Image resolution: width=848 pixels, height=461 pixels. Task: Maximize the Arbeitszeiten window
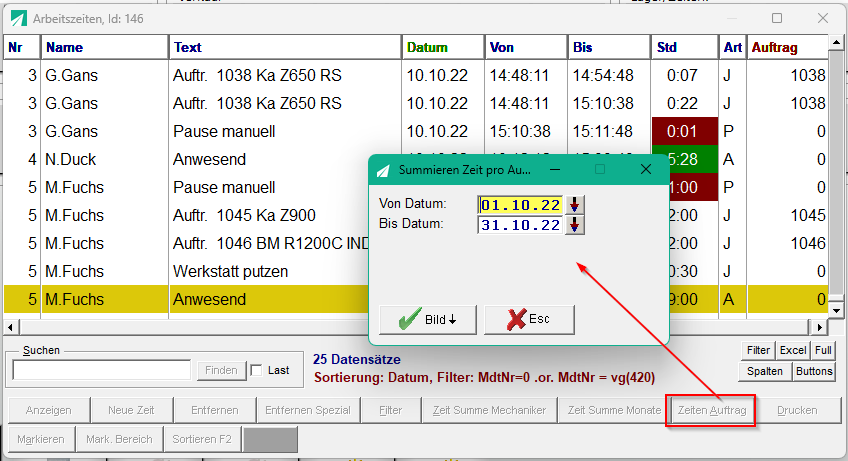777,18
